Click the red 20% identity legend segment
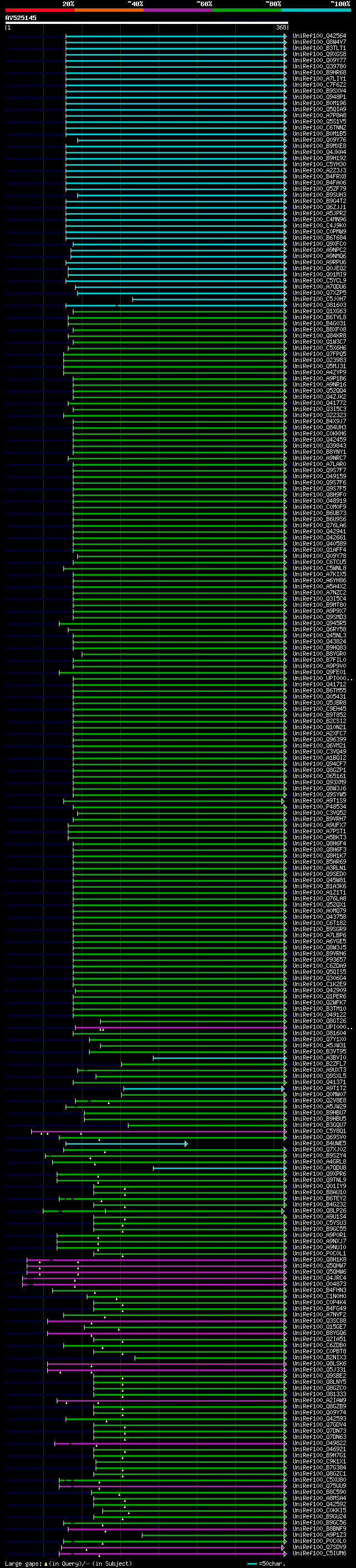The width and height of the screenshot is (356, 1568). [x=39, y=10]
